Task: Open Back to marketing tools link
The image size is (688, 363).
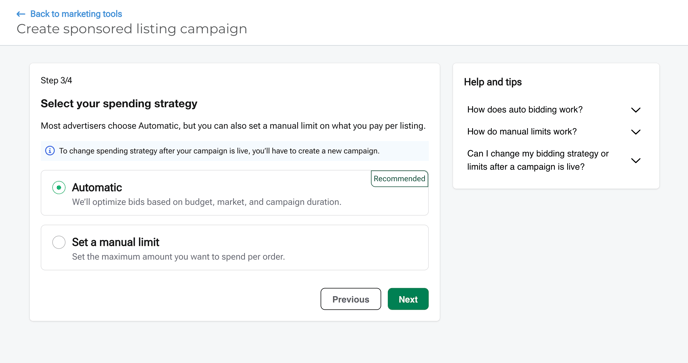Action: [76, 14]
